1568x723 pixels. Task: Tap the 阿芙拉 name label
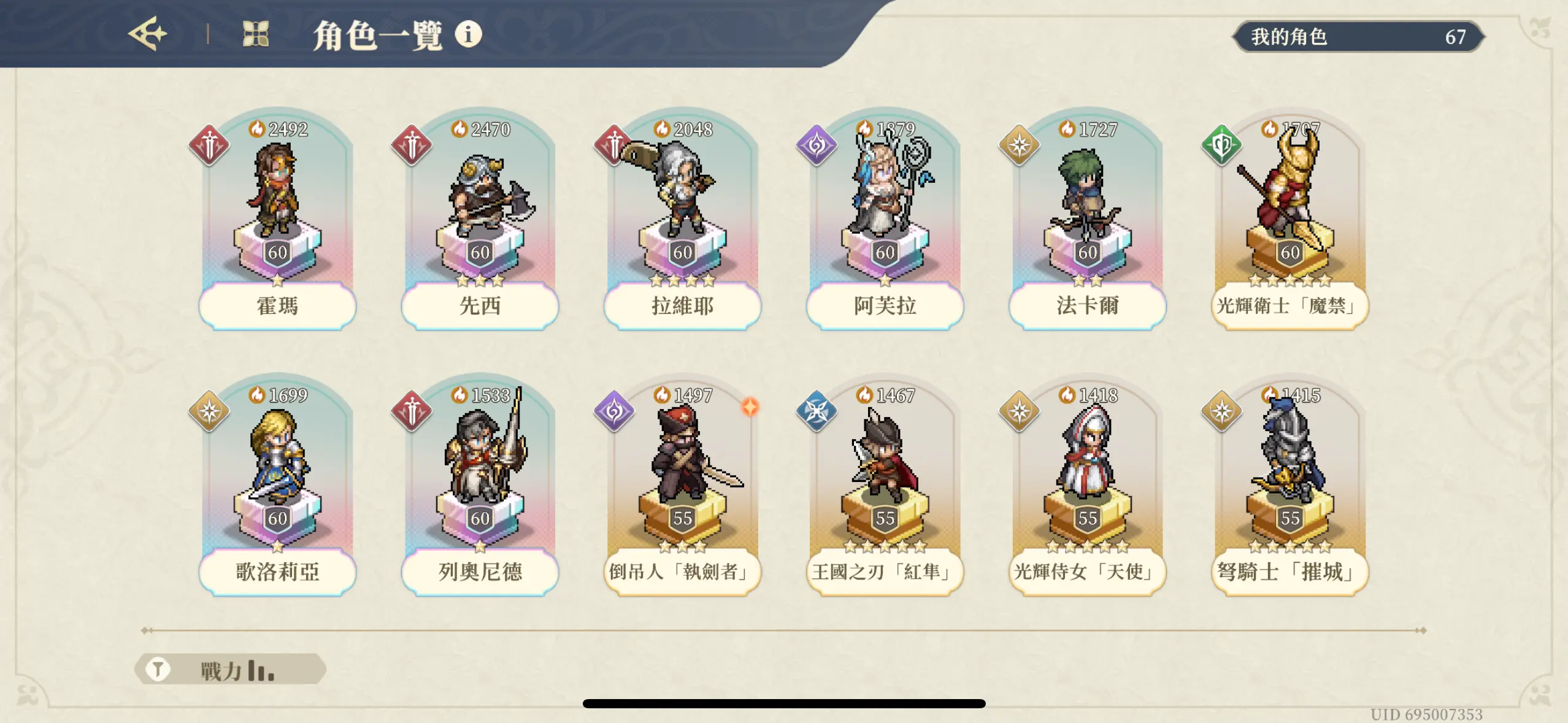point(885,305)
